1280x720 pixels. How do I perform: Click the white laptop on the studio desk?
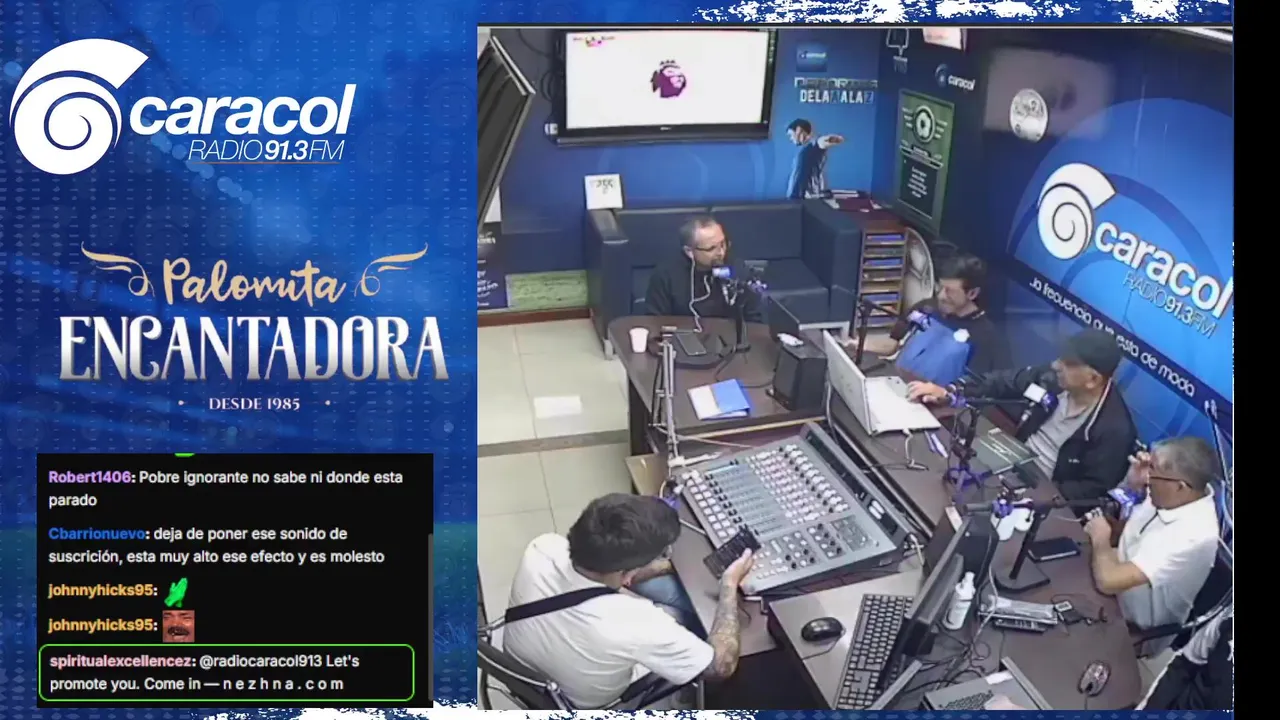click(878, 386)
